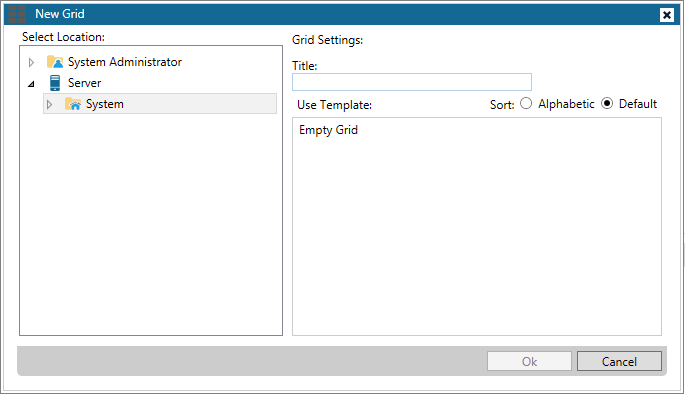Click the System Administrator user folder icon
Viewport: 685px width, 394px height.
coord(55,62)
